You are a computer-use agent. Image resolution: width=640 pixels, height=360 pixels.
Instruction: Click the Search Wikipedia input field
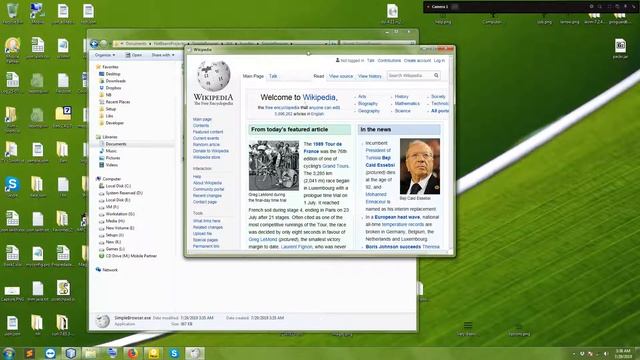pos(410,76)
